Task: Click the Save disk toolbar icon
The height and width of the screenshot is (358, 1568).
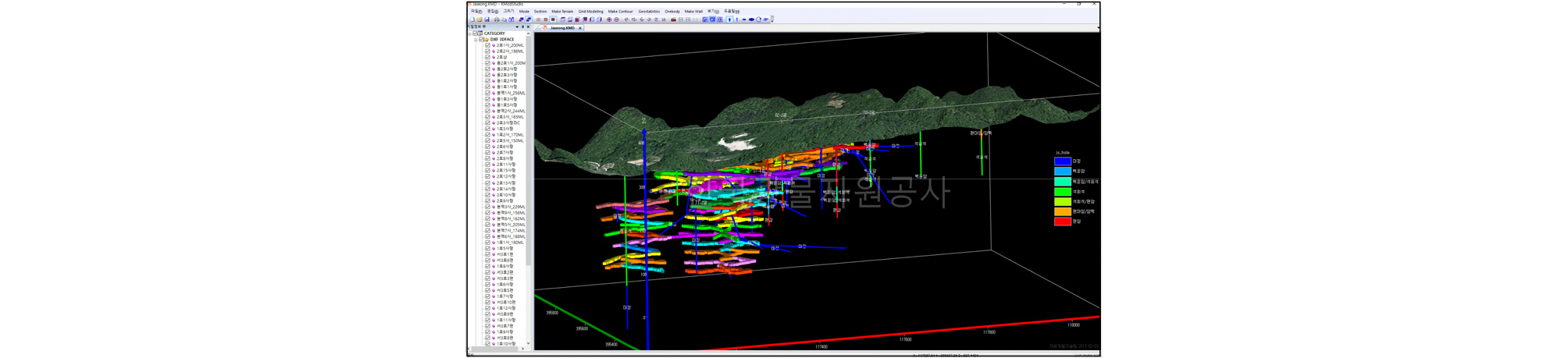Action: 487,19
